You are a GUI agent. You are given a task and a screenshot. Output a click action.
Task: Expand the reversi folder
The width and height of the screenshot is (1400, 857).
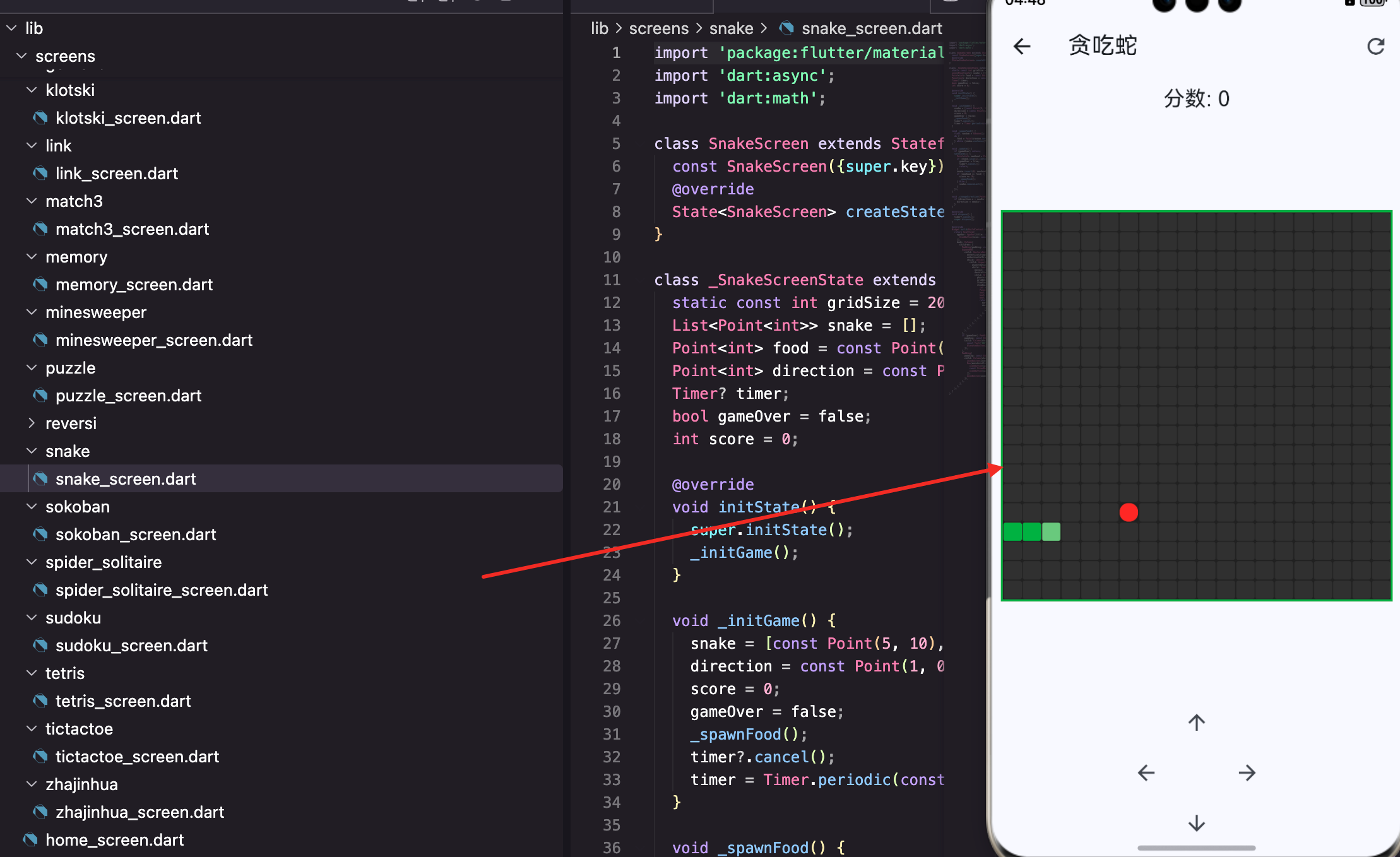click(x=32, y=423)
